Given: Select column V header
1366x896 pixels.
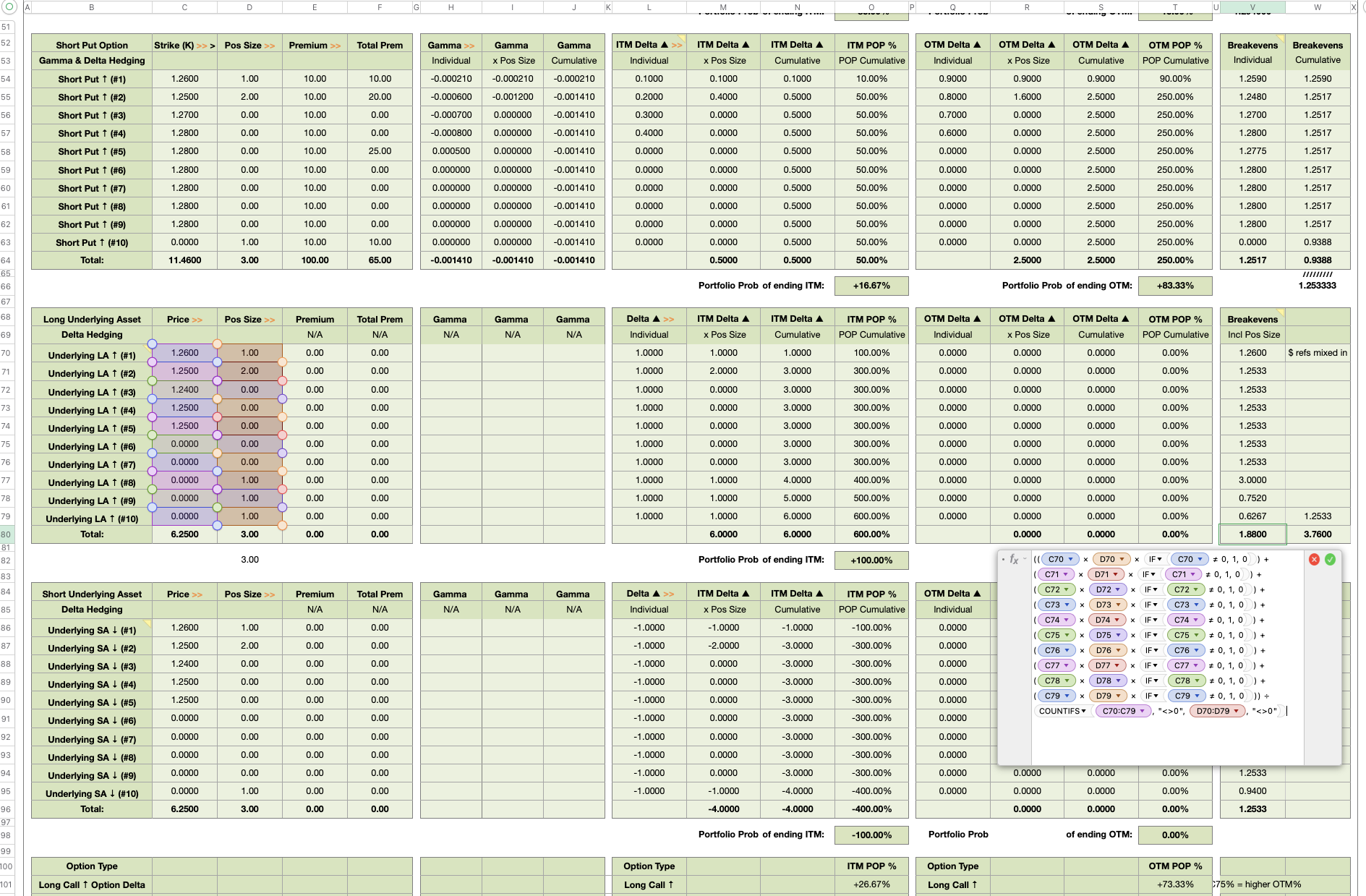Looking at the screenshot, I should [1252, 7].
